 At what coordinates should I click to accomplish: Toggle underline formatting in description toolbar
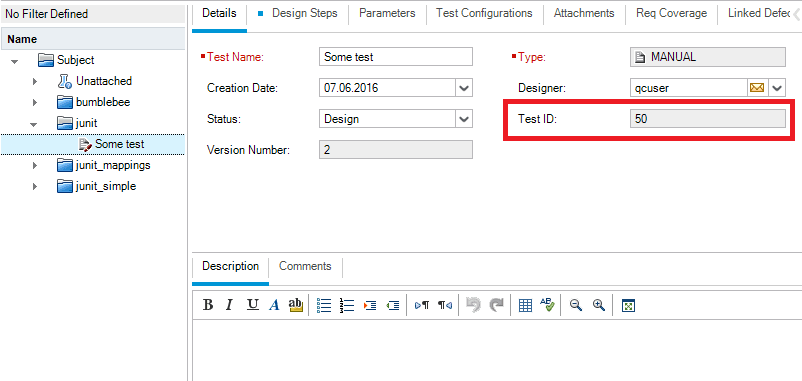tap(253, 305)
